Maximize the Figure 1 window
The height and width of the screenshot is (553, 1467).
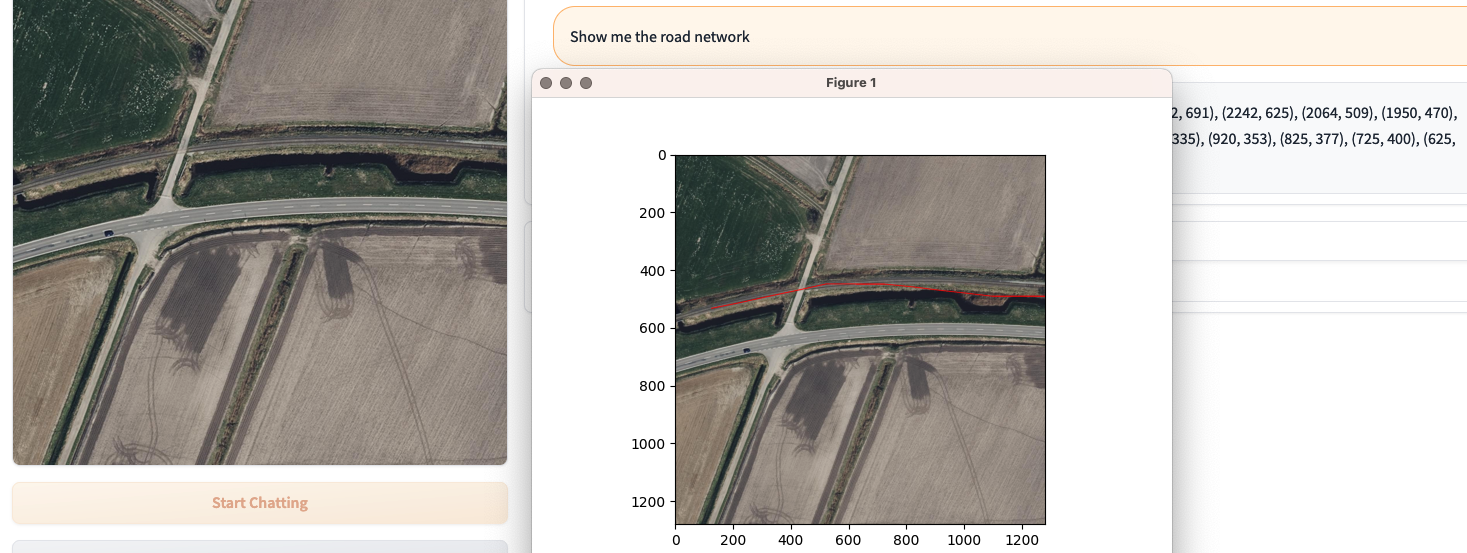(x=586, y=83)
